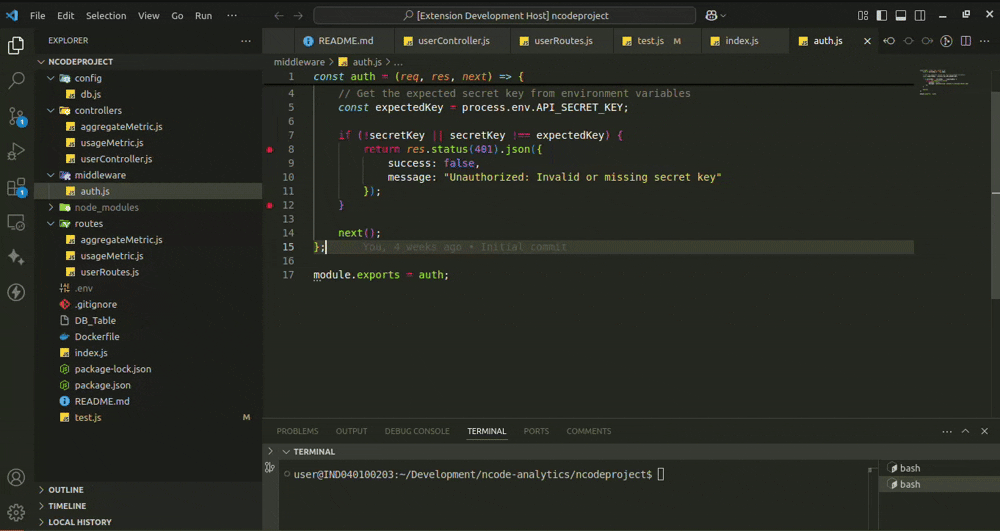
Task: Open the Copilot dropdown chevron
Action: (x=723, y=16)
